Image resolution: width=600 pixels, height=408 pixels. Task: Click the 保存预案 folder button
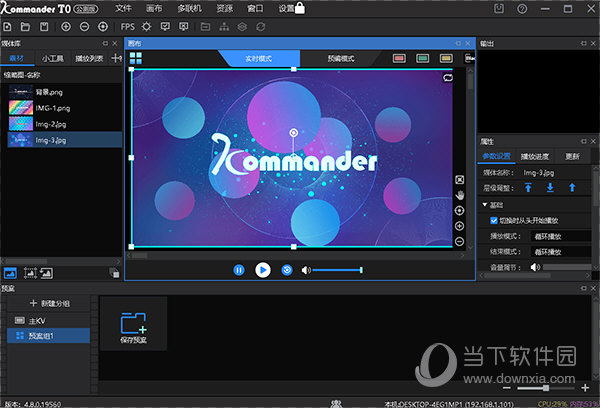click(134, 323)
